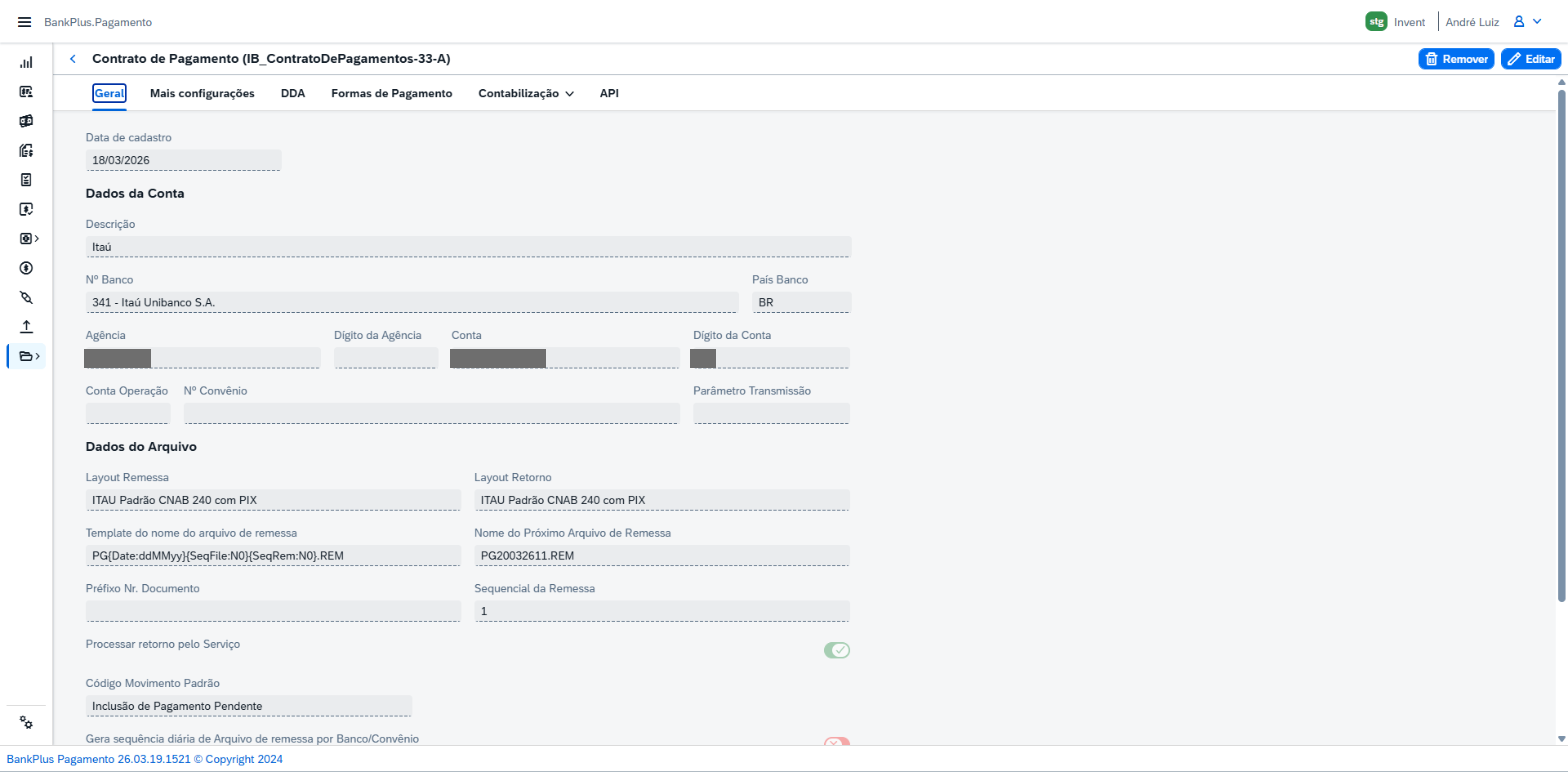Image resolution: width=1568 pixels, height=772 pixels.
Task: Select the Layout Remessa field
Action: [x=273, y=500]
